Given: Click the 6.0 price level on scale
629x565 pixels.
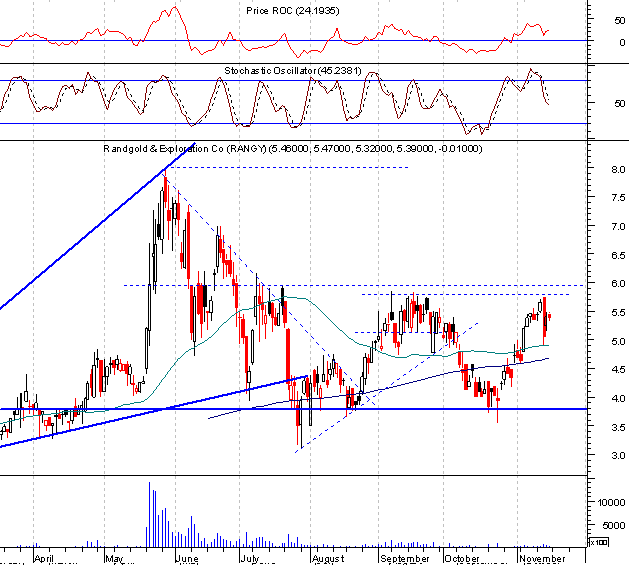Looking at the screenshot, I should click(x=618, y=283).
